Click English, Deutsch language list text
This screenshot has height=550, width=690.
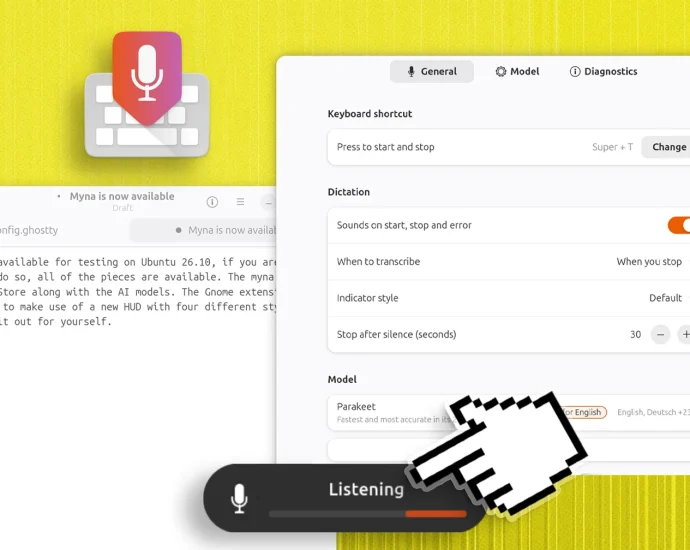[653, 412]
